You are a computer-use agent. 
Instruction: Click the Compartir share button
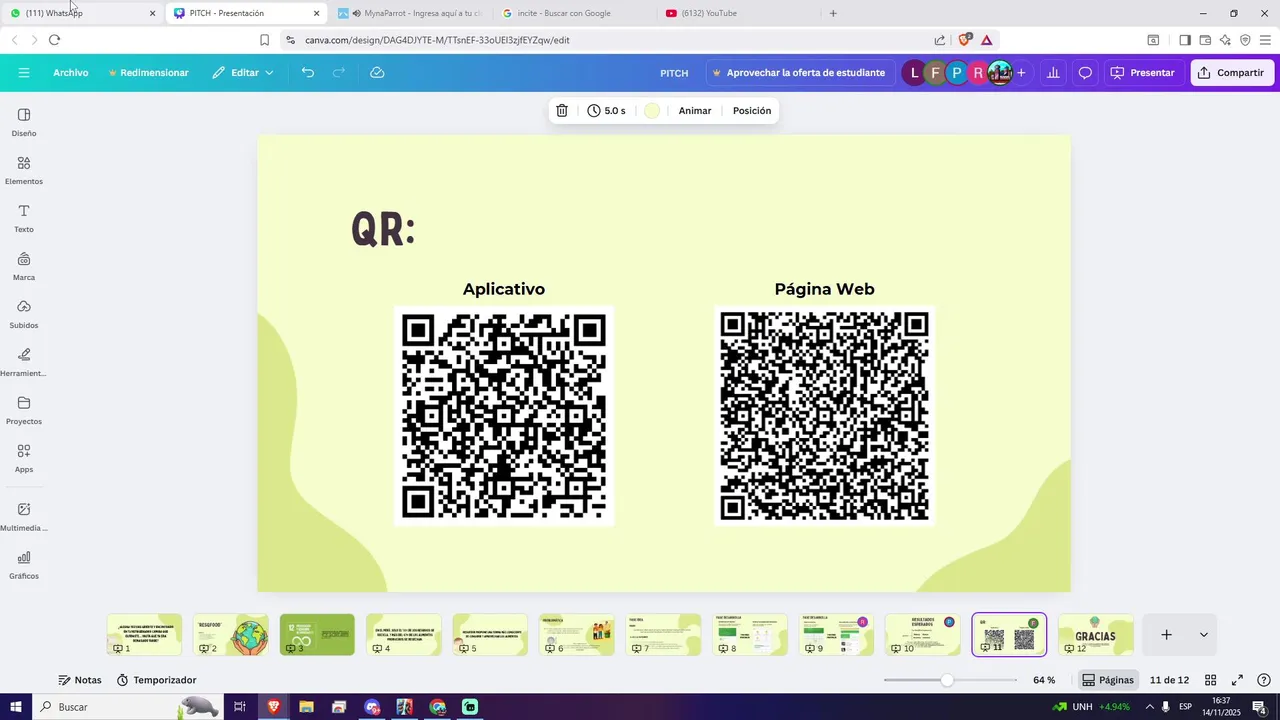(x=1232, y=73)
